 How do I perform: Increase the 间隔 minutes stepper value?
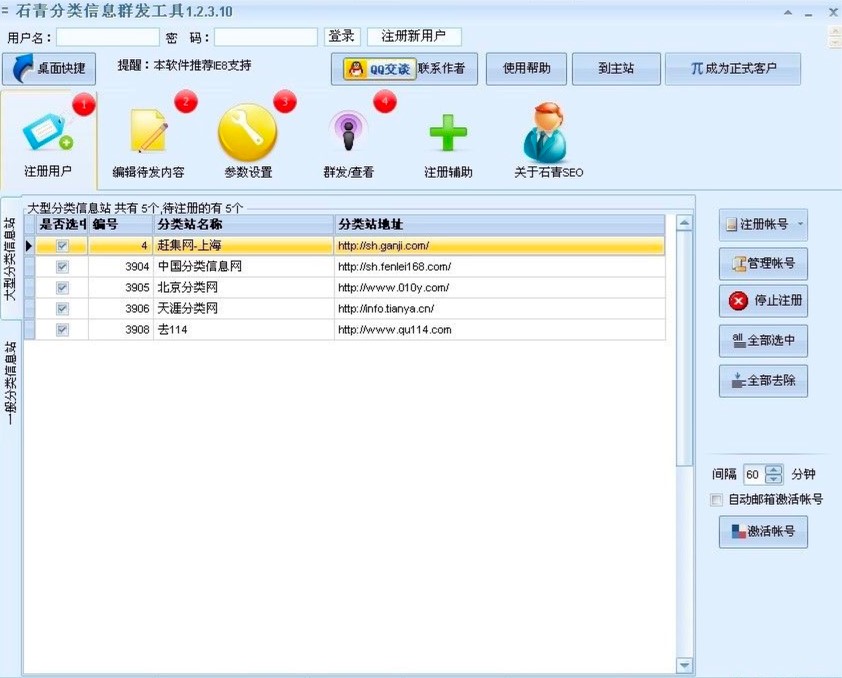point(774,470)
